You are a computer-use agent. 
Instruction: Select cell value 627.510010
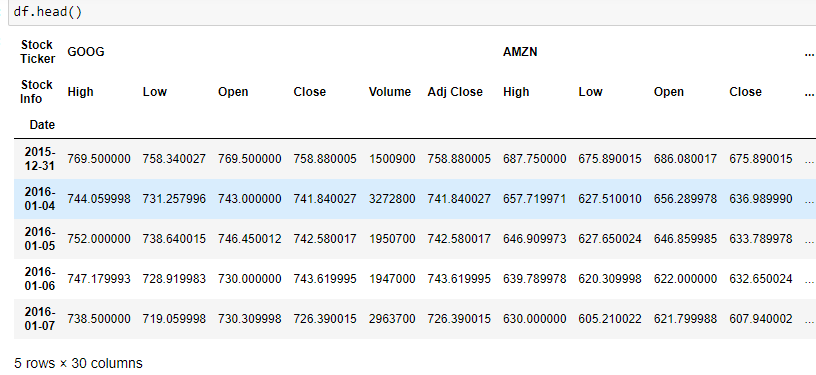pyautogui.click(x=610, y=199)
